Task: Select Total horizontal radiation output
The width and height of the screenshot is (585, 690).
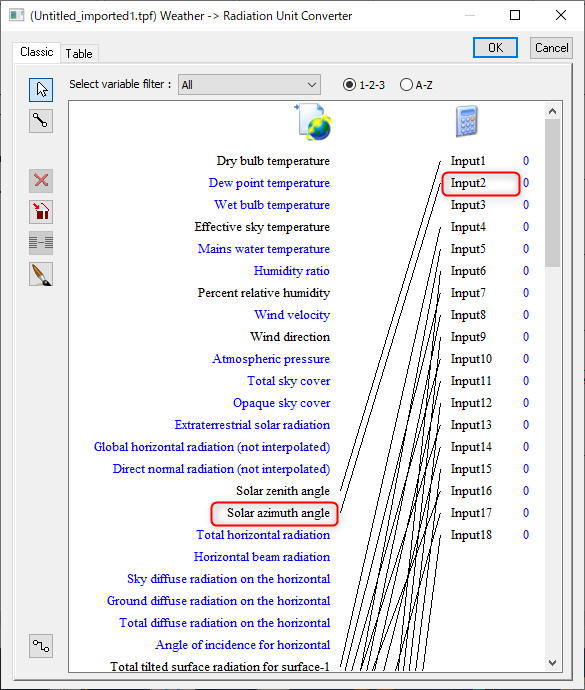Action: [263, 535]
